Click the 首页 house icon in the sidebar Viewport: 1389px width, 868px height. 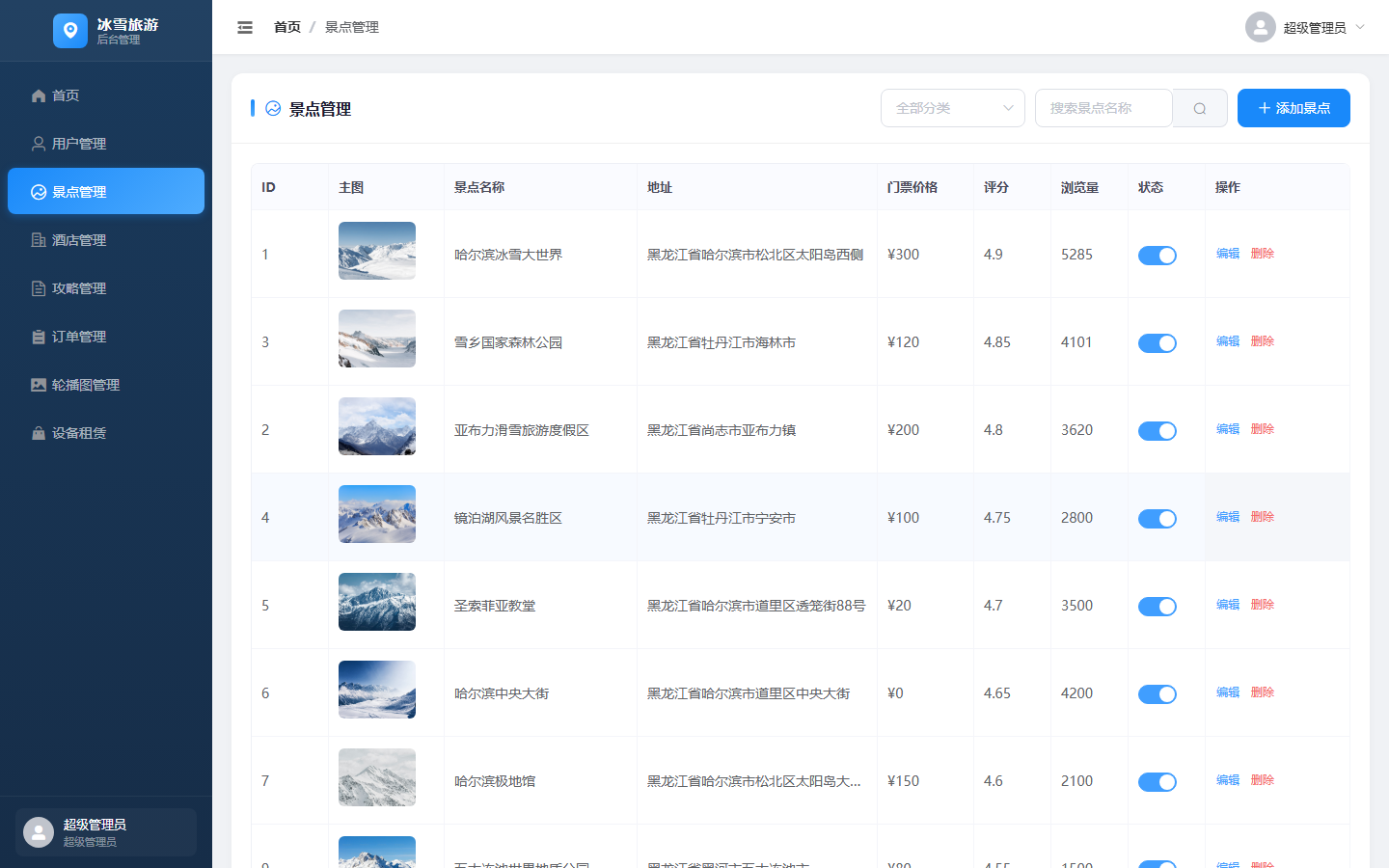39,95
